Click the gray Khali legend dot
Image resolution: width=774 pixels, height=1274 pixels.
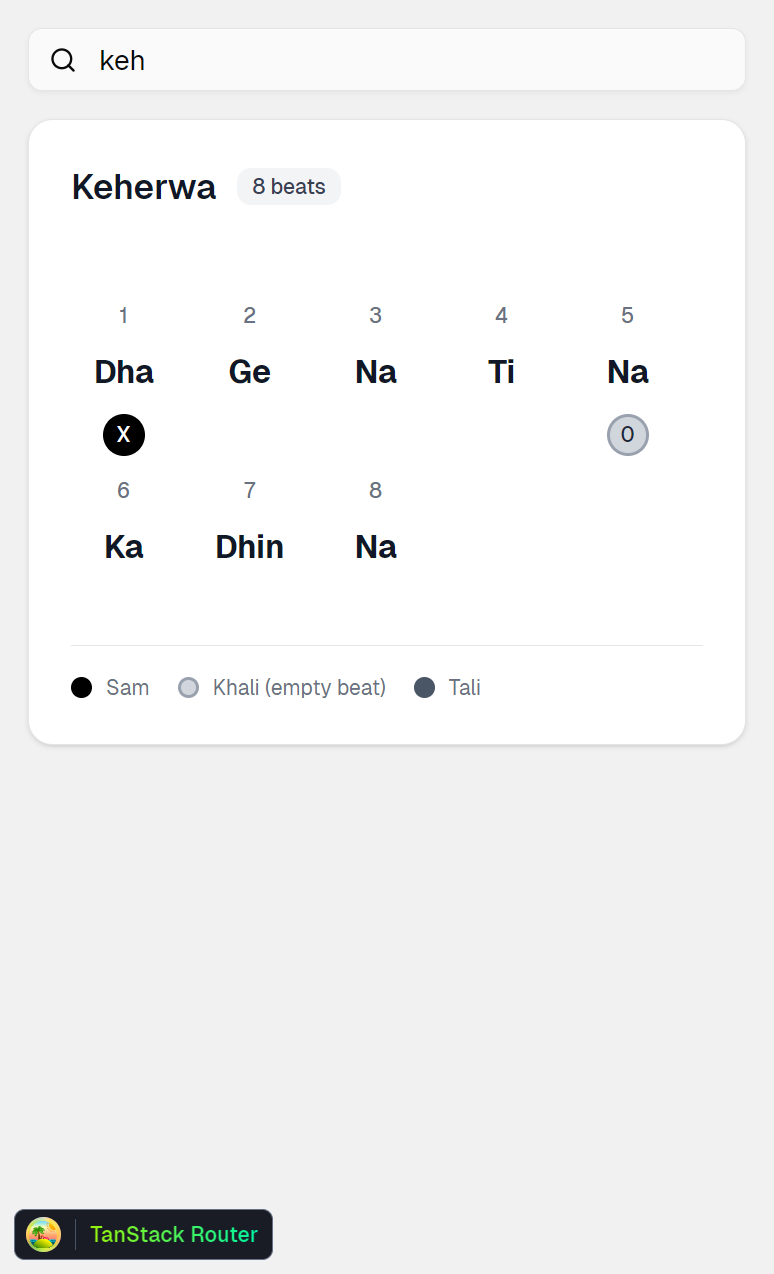(x=188, y=688)
